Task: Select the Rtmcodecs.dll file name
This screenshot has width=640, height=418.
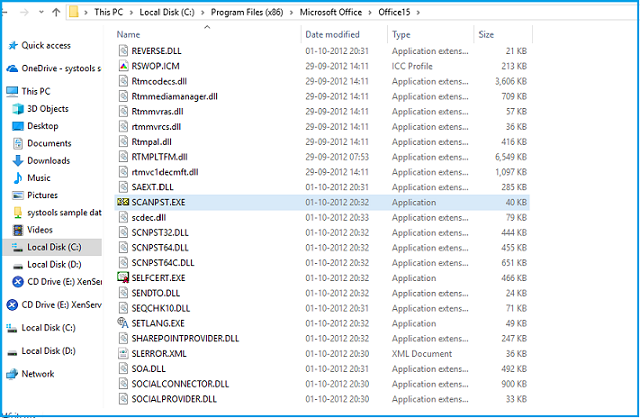Action: [x=159, y=81]
